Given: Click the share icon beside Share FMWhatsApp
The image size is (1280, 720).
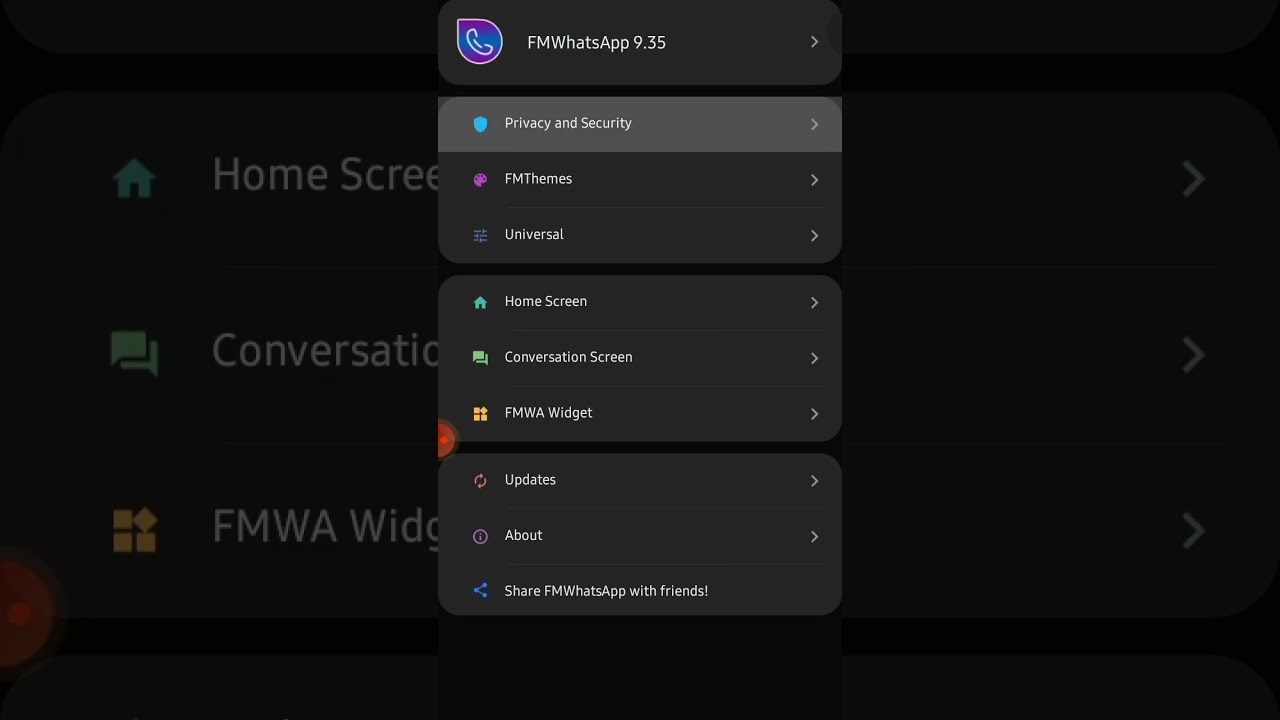Looking at the screenshot, I should [x=480, y=591].
